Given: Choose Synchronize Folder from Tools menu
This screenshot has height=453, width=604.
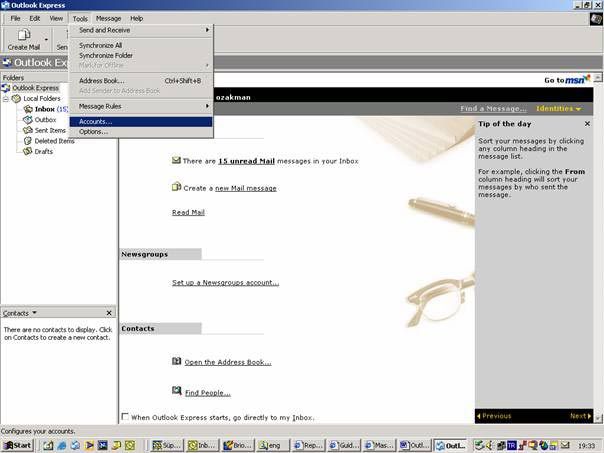Looking at the screenshot, I should tap(141, 55).
